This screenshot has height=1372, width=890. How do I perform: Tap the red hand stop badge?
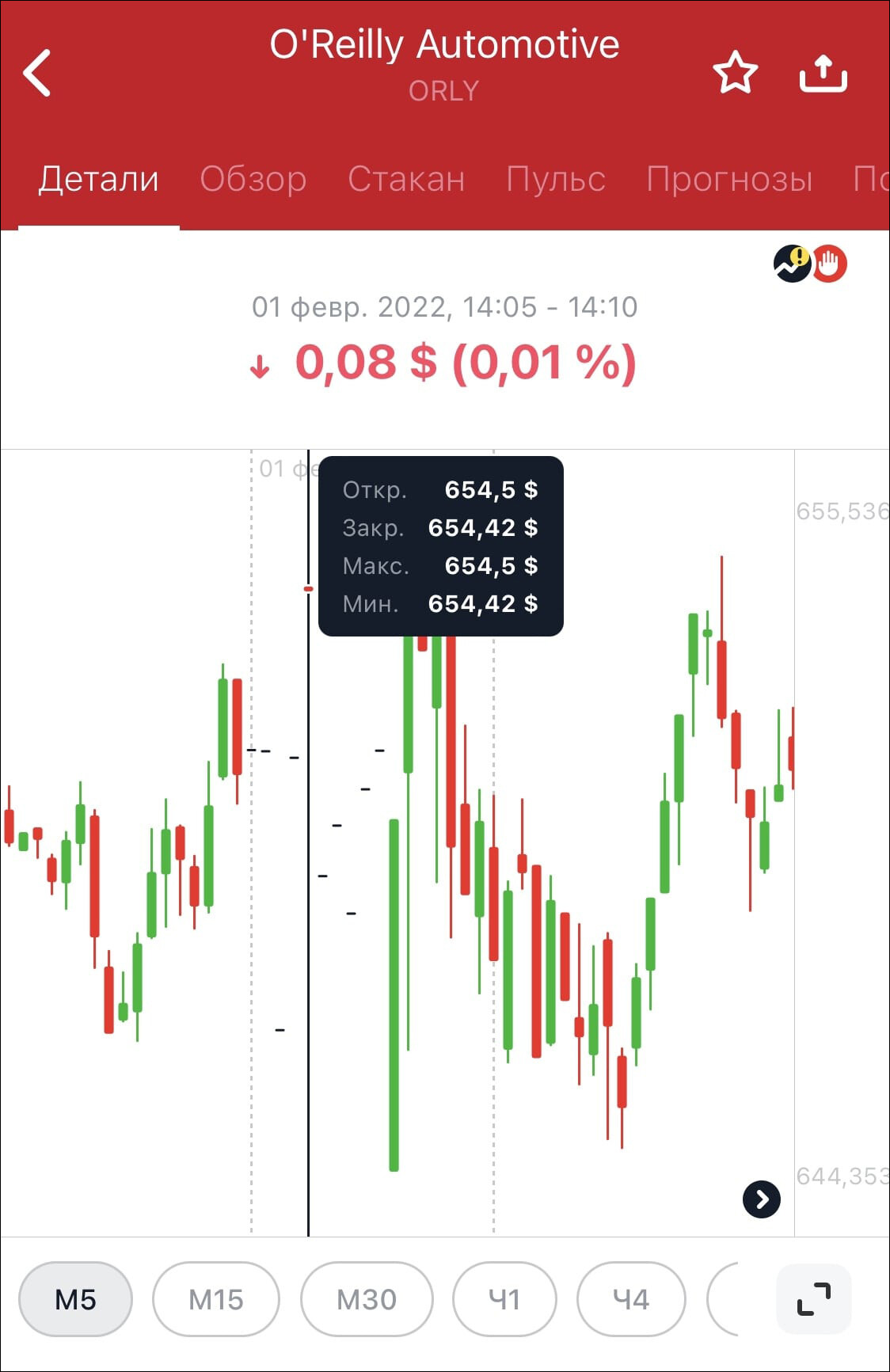pos(830,264)
